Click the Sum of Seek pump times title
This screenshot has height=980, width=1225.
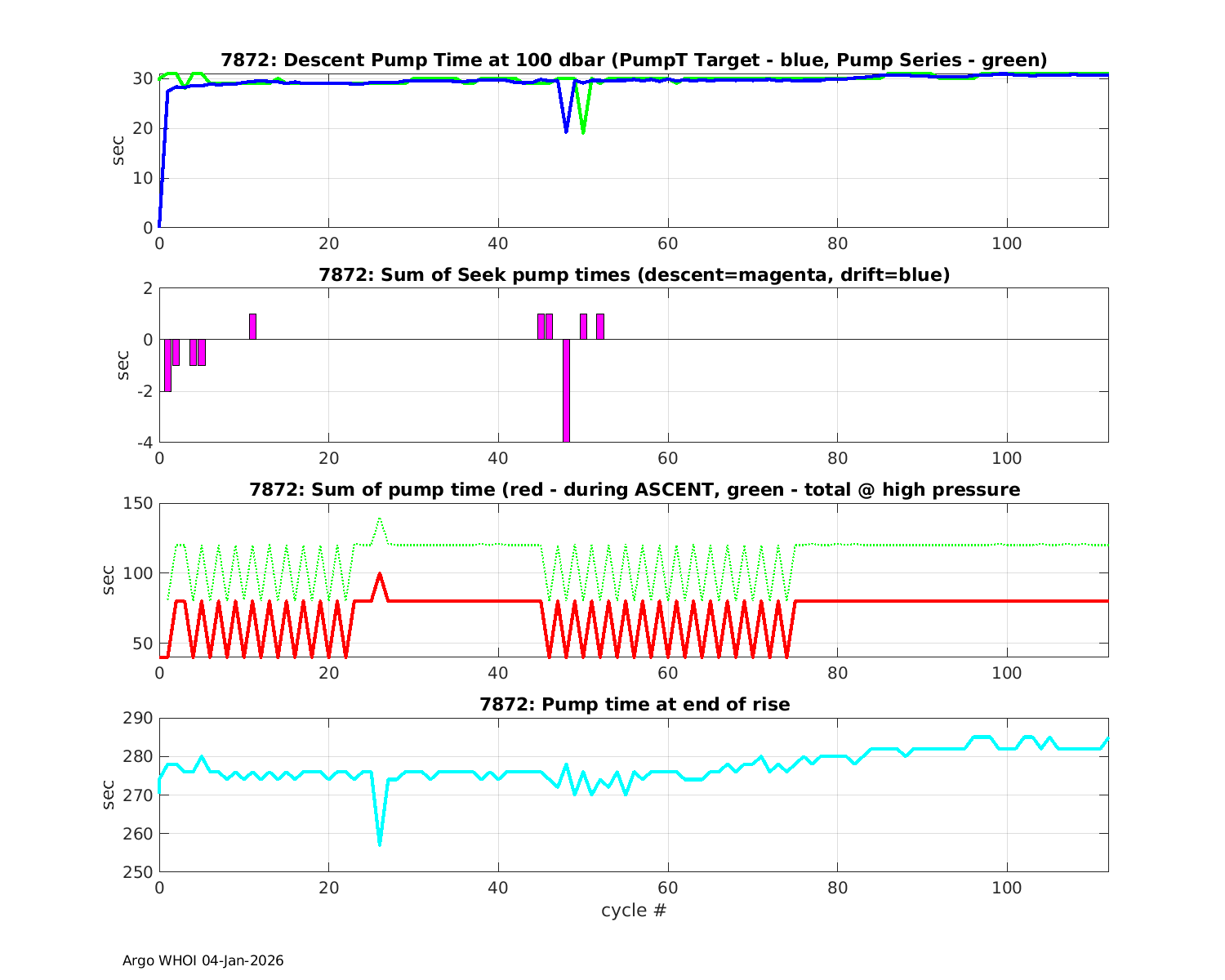634,275
